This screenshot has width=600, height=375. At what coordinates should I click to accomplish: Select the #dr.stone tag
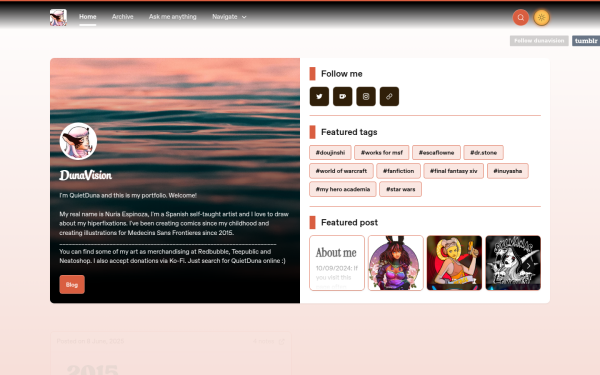tap(483, 153)
